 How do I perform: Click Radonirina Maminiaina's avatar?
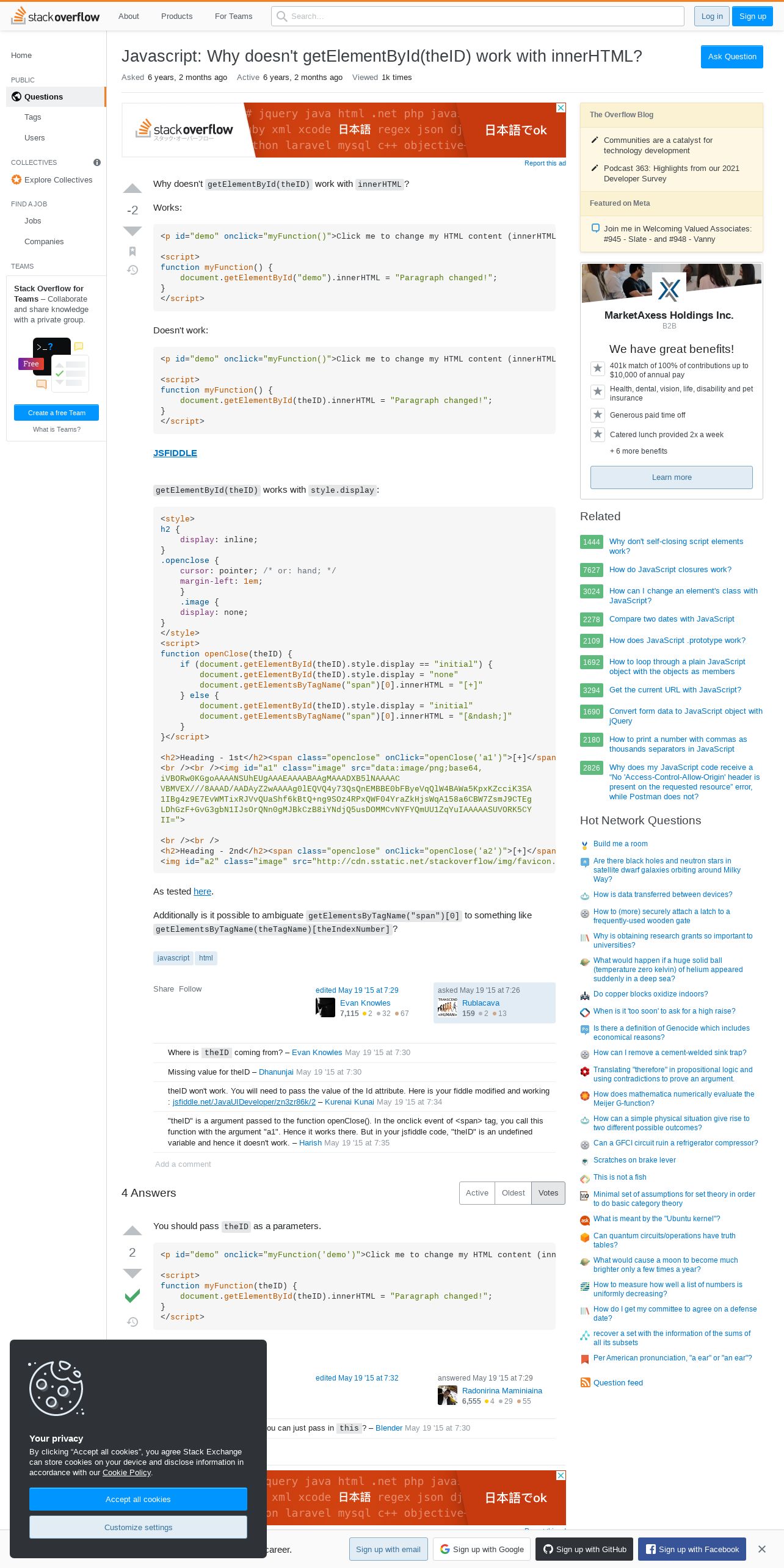click(448, 1395)
